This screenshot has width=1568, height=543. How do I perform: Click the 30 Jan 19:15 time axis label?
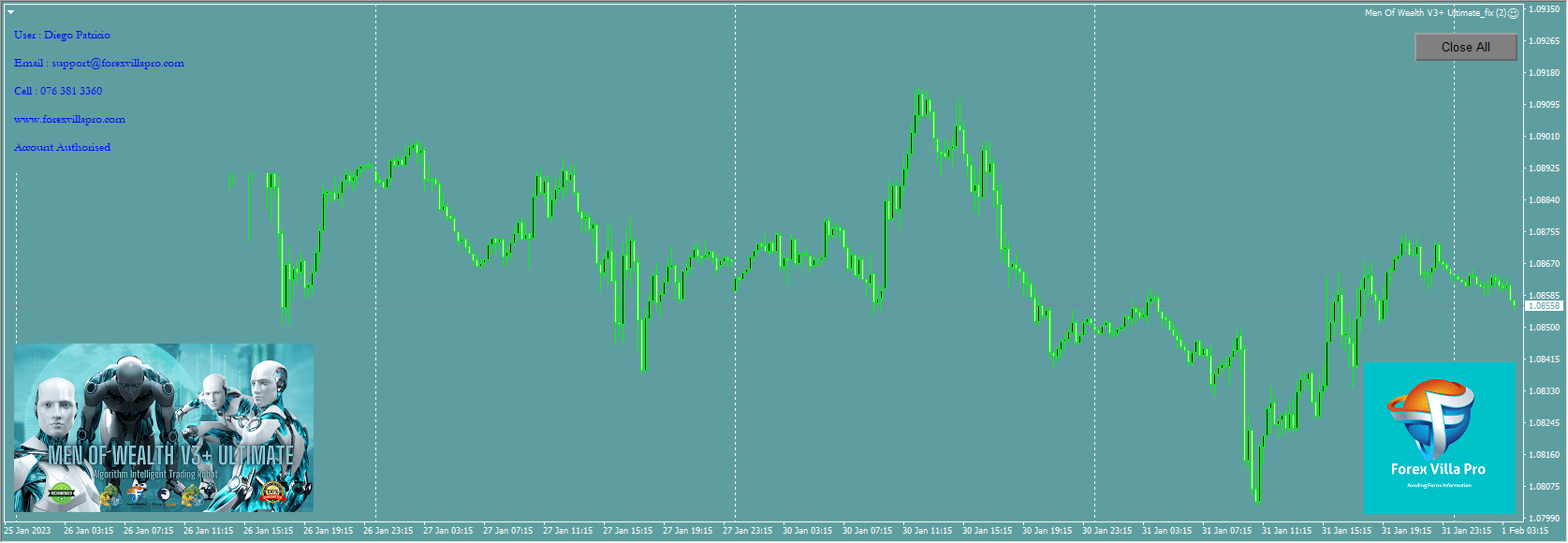1047,531
